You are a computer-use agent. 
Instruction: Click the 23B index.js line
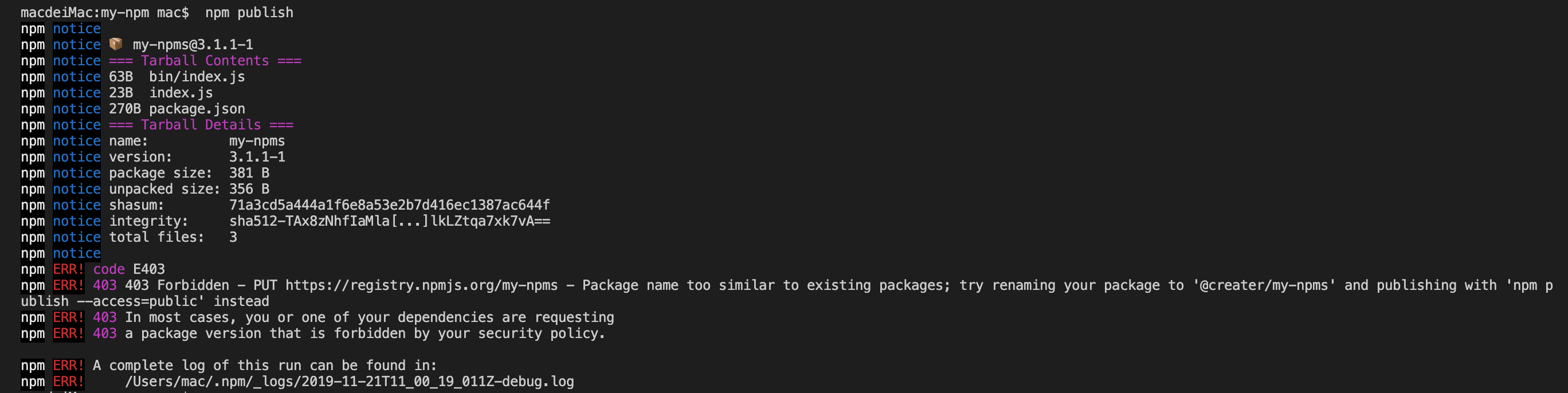tap(160, 93)
